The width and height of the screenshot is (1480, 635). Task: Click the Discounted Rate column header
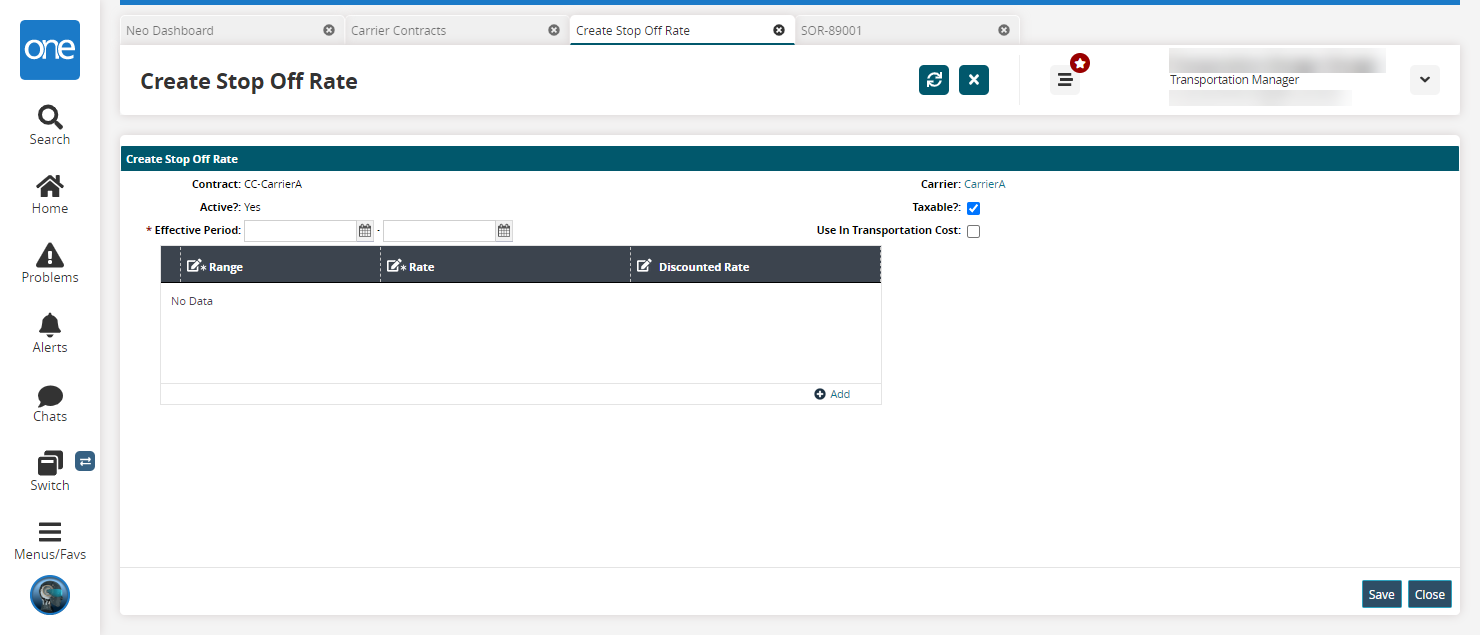click(755, 266)
